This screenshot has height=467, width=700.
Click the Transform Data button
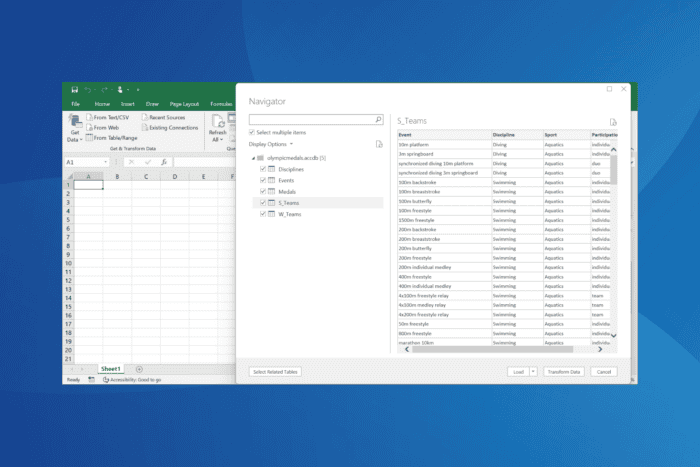[564, 371]
